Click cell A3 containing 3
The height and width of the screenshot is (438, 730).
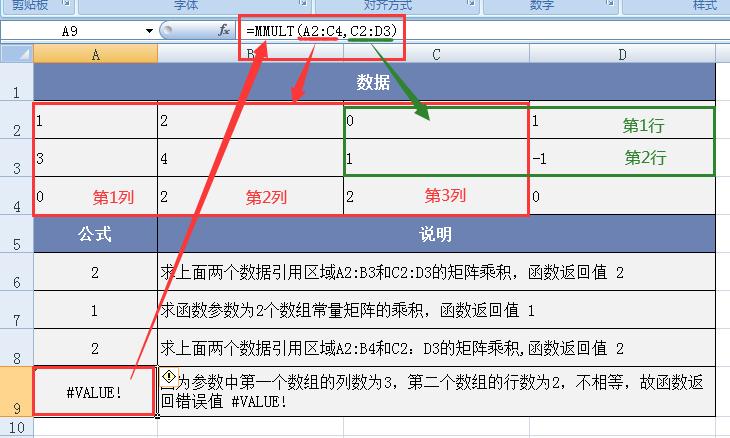click(95, 158)
